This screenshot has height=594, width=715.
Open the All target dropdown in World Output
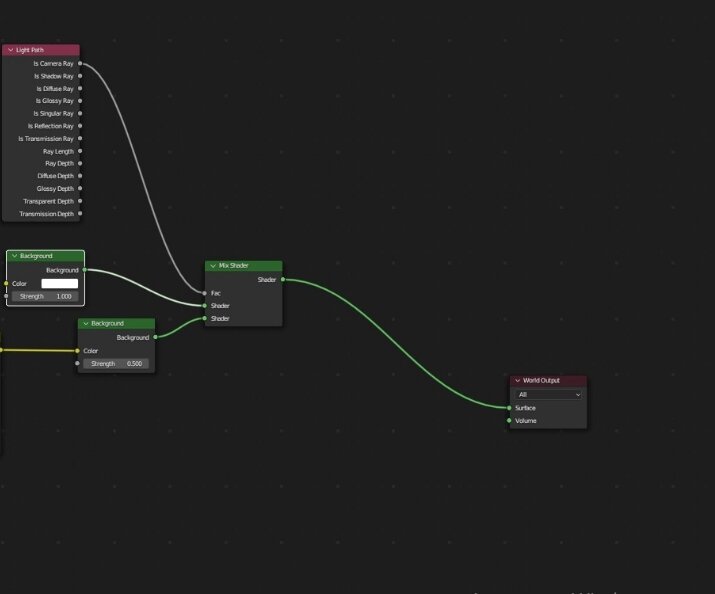549,394
